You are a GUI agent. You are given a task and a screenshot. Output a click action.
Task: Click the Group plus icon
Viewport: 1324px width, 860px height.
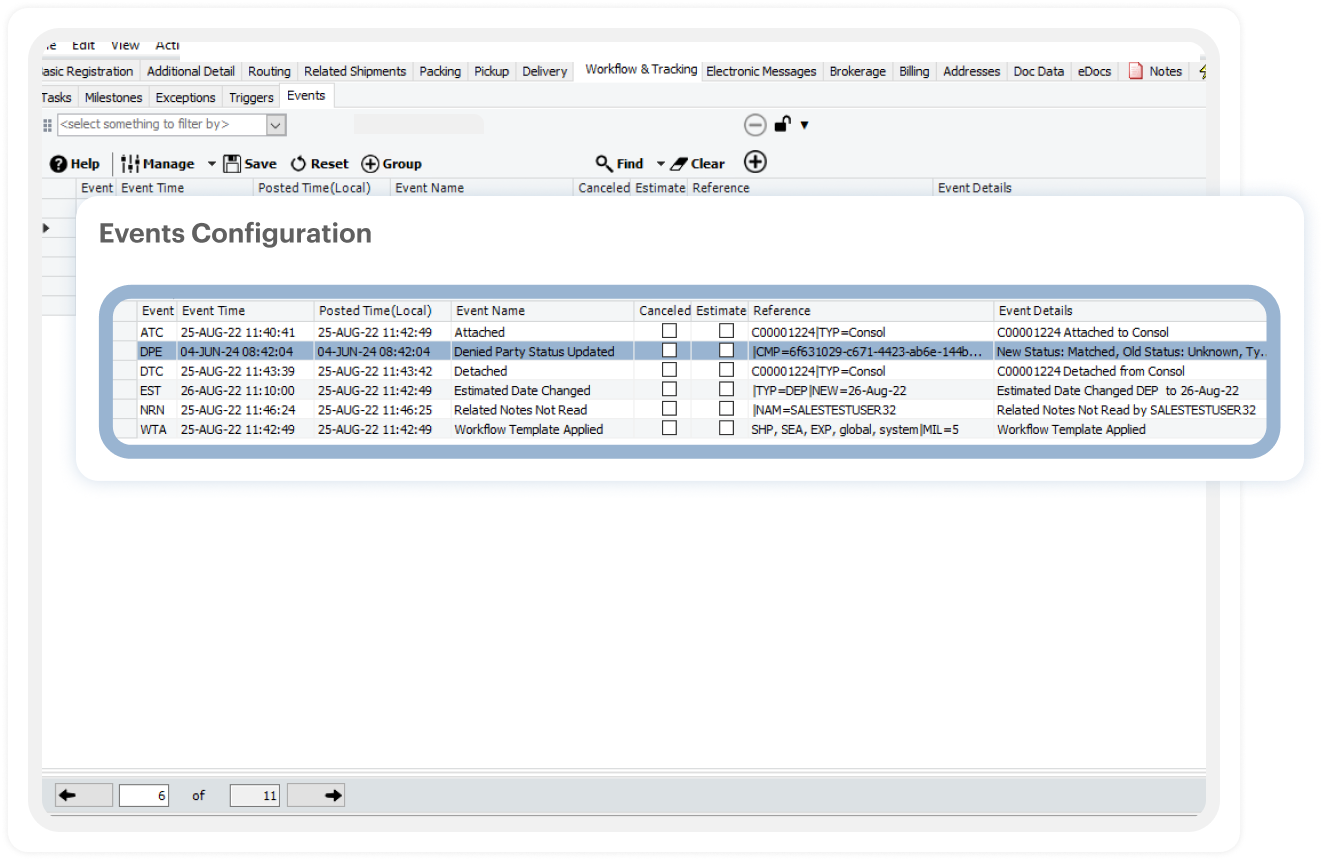pos(370,164)
